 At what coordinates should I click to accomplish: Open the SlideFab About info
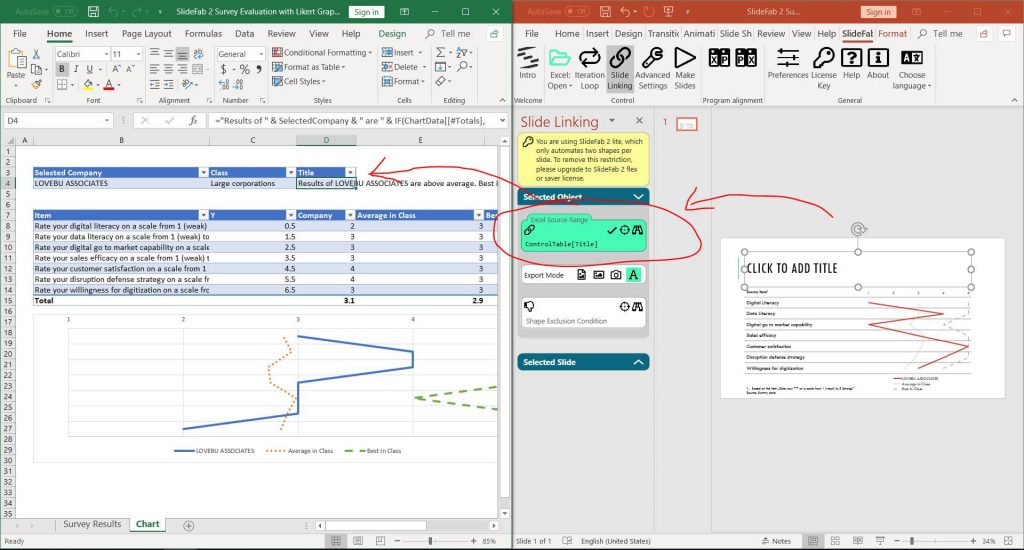[x=878, y=63]
